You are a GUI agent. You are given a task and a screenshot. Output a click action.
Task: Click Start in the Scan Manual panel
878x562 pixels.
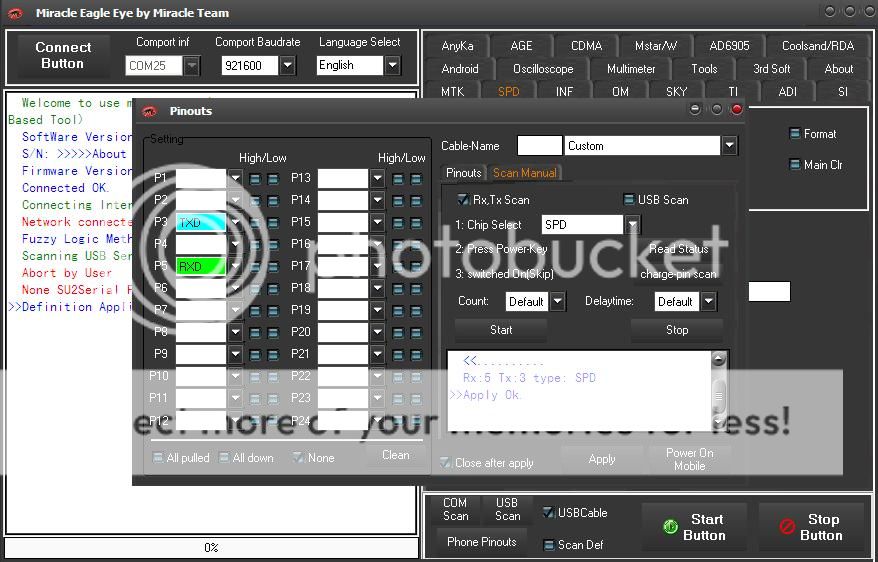(x=501, y=330)
